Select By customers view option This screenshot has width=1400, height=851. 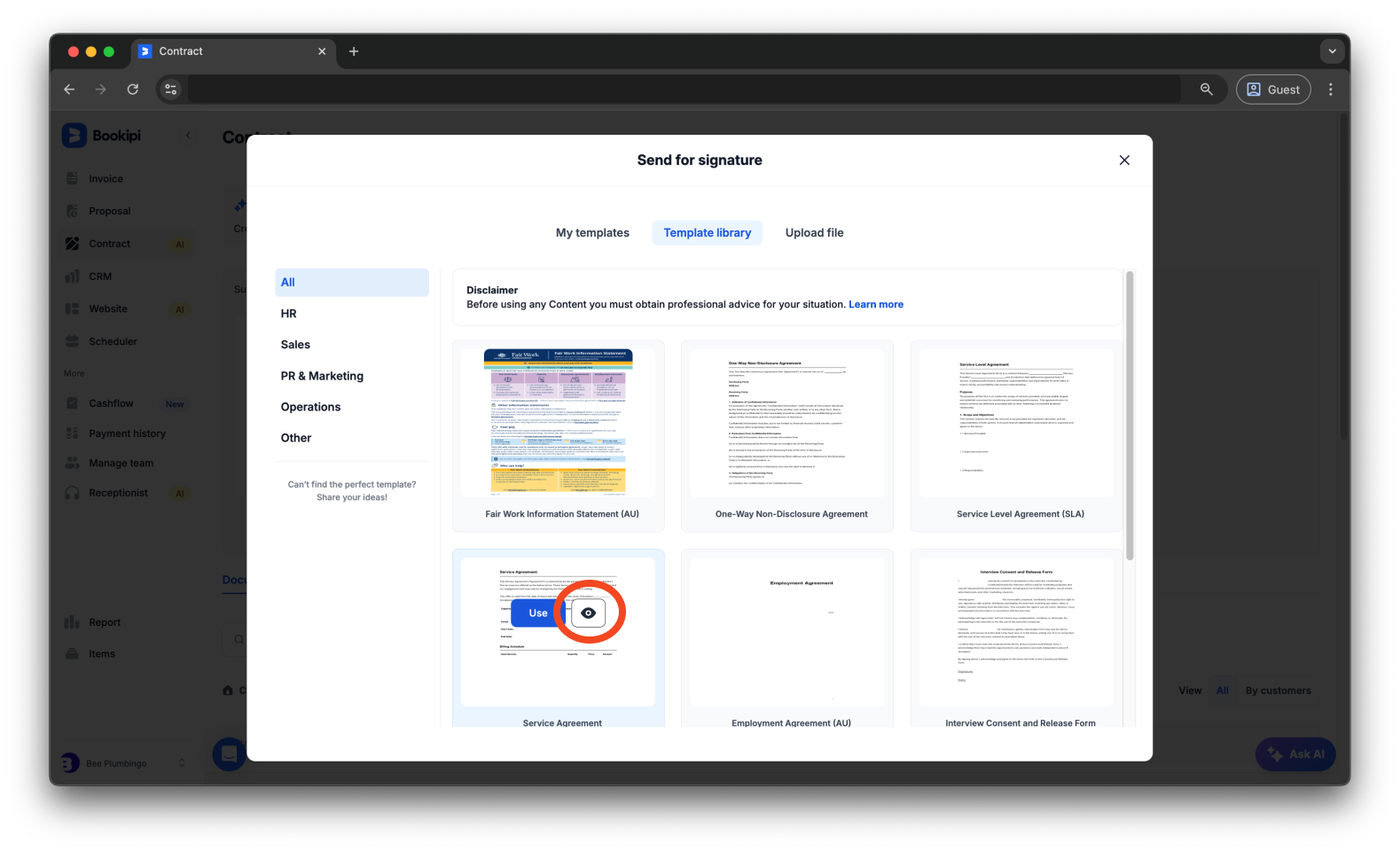coord(1278,691)
